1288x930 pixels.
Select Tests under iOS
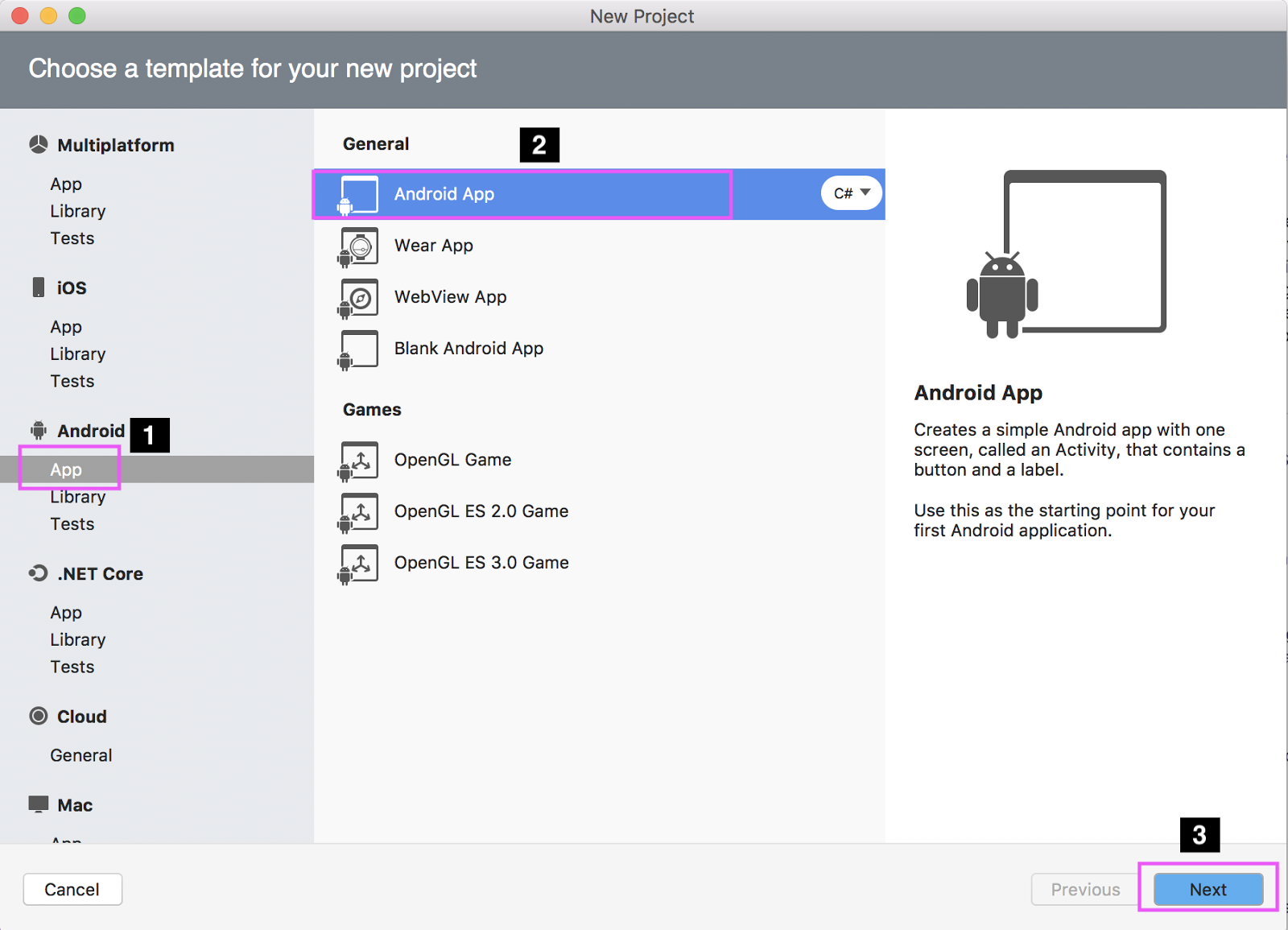[x=72, y=381]
